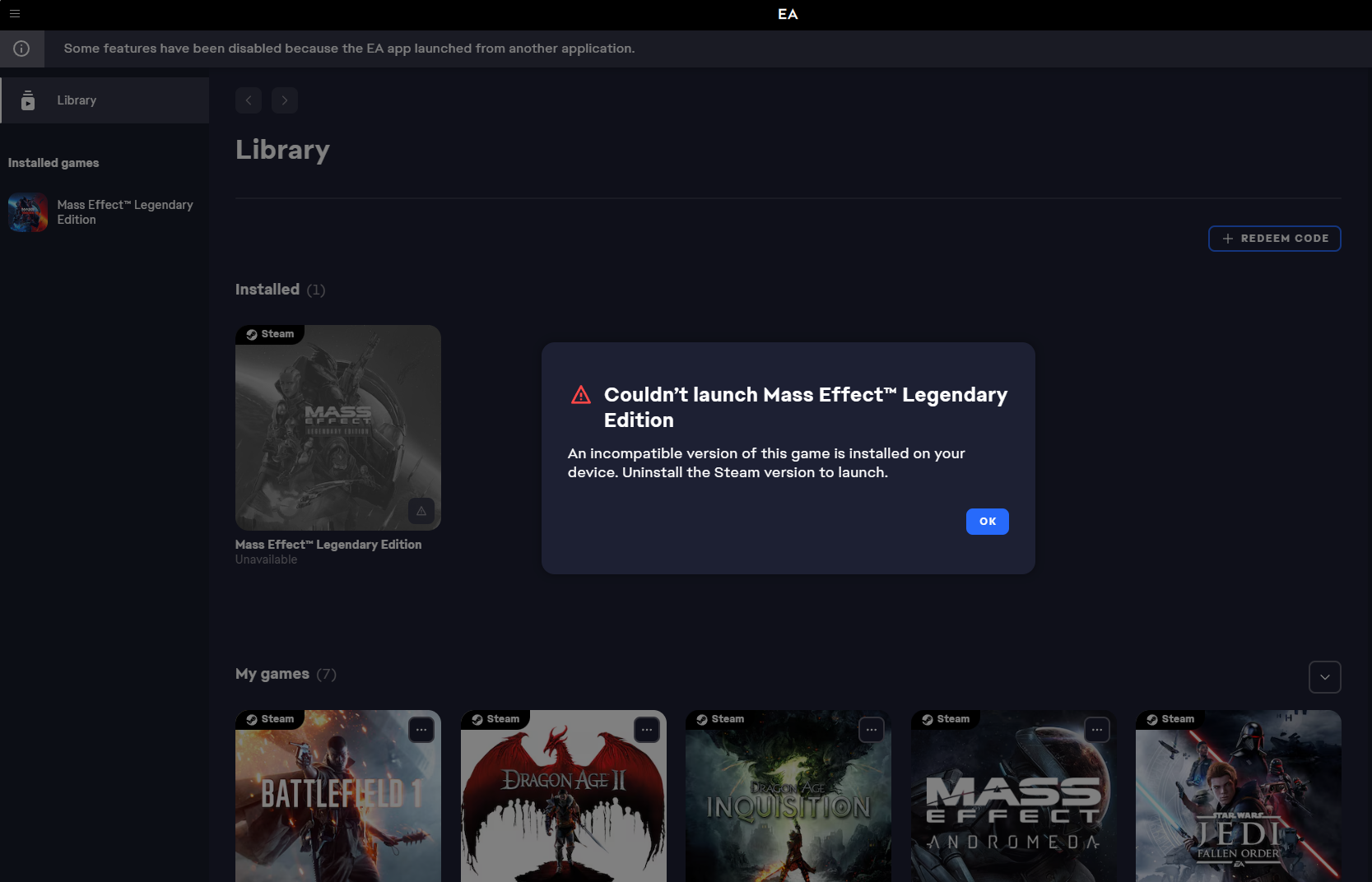Dismiss the error dialog with OK
Viewport: 1372px width, 882px height.
coord(987,522)
